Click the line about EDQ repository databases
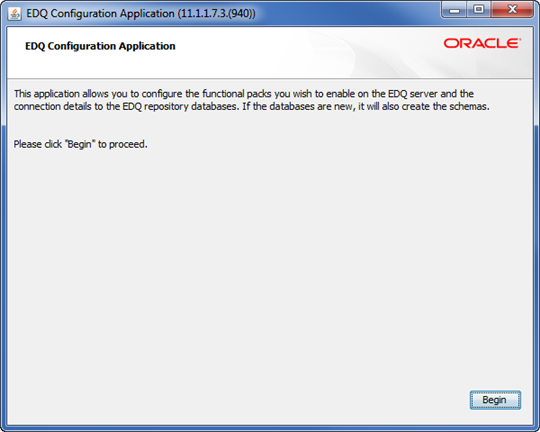Viewport: 540px width, 432px height. tap(251, 106)
